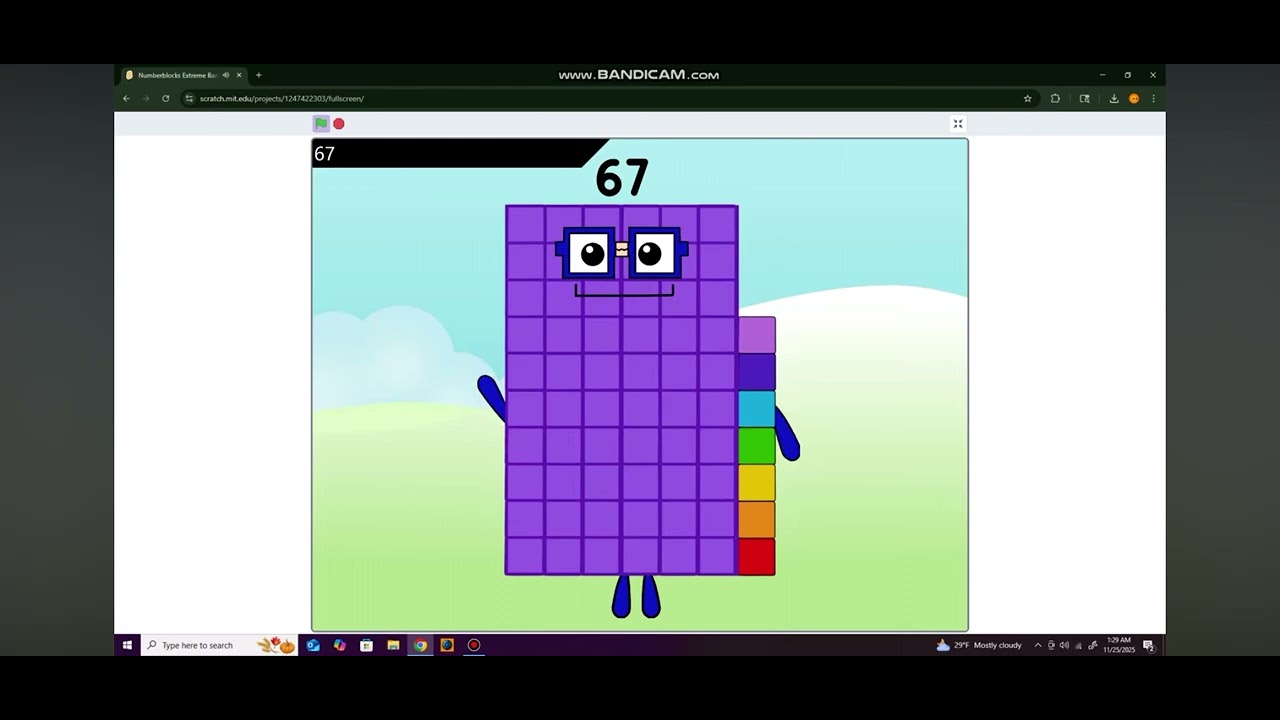Click the browser forward arrow

coord(146,98)
